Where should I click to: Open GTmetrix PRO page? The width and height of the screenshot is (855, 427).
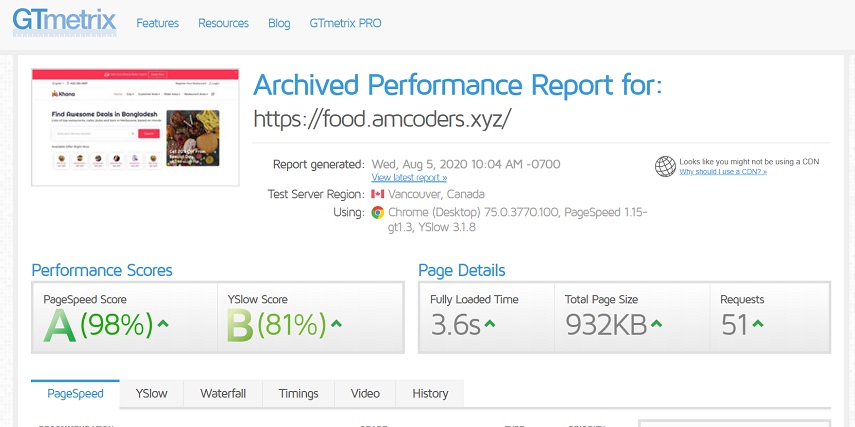point(345,23)
